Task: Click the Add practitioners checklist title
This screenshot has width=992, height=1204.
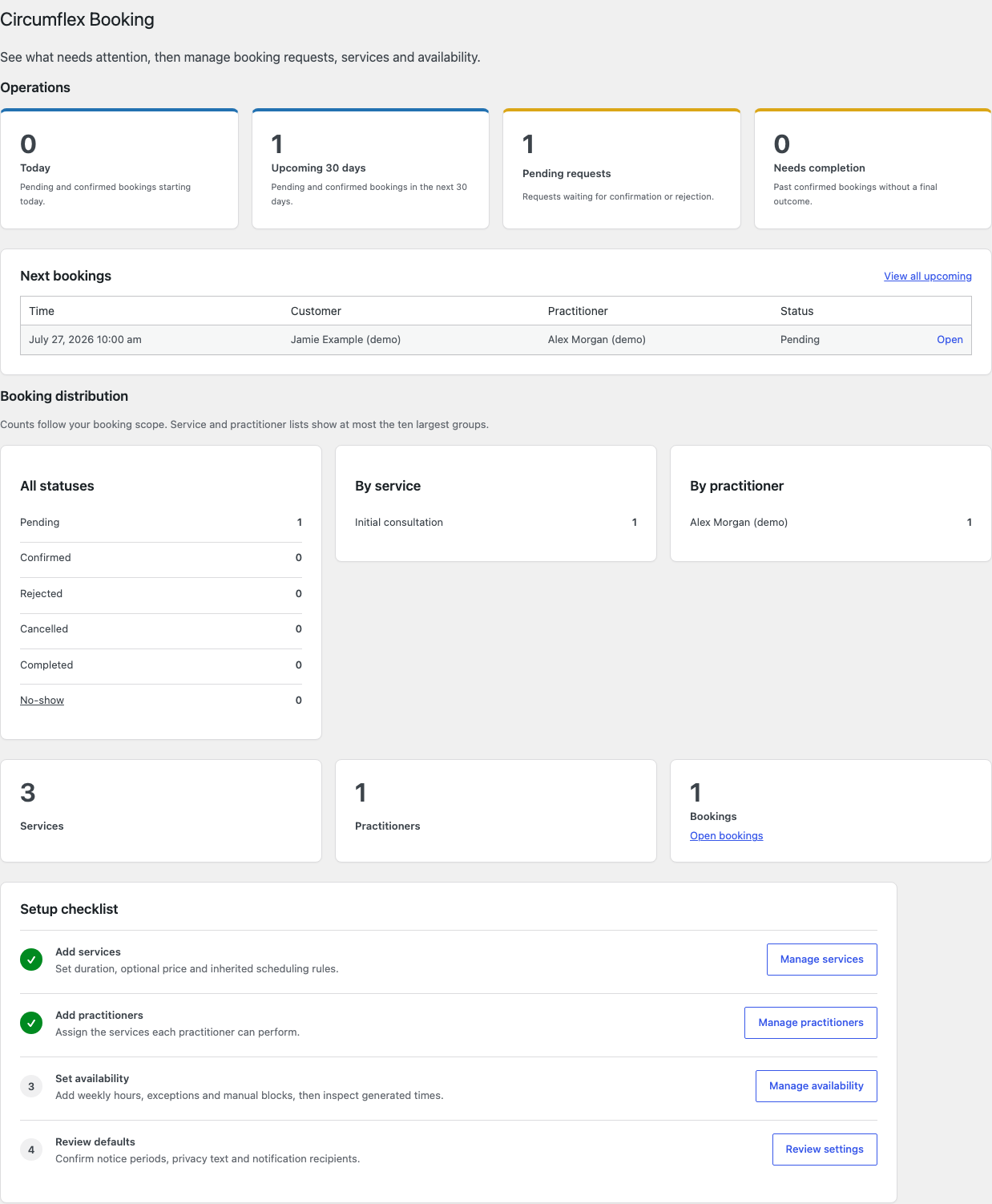Action: click(99, 1016)
